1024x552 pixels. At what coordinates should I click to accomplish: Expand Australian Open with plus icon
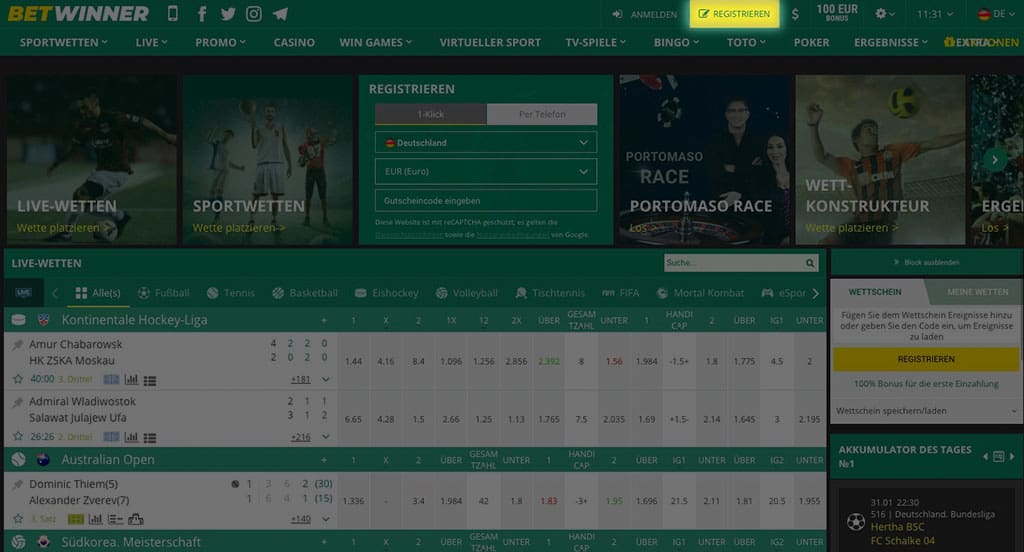coord(324,460)
